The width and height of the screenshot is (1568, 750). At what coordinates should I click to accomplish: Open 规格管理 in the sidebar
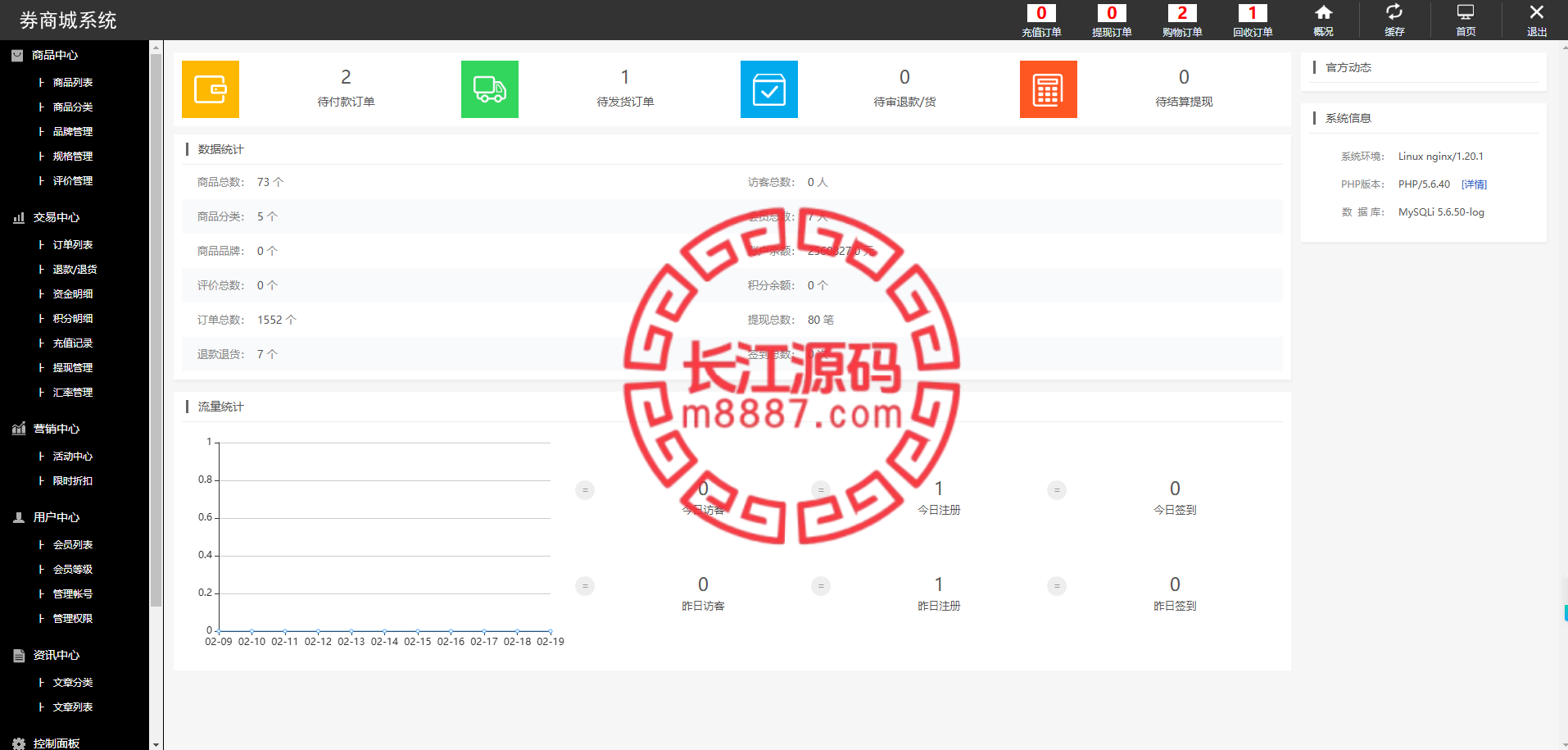click(x=73, y=157)
